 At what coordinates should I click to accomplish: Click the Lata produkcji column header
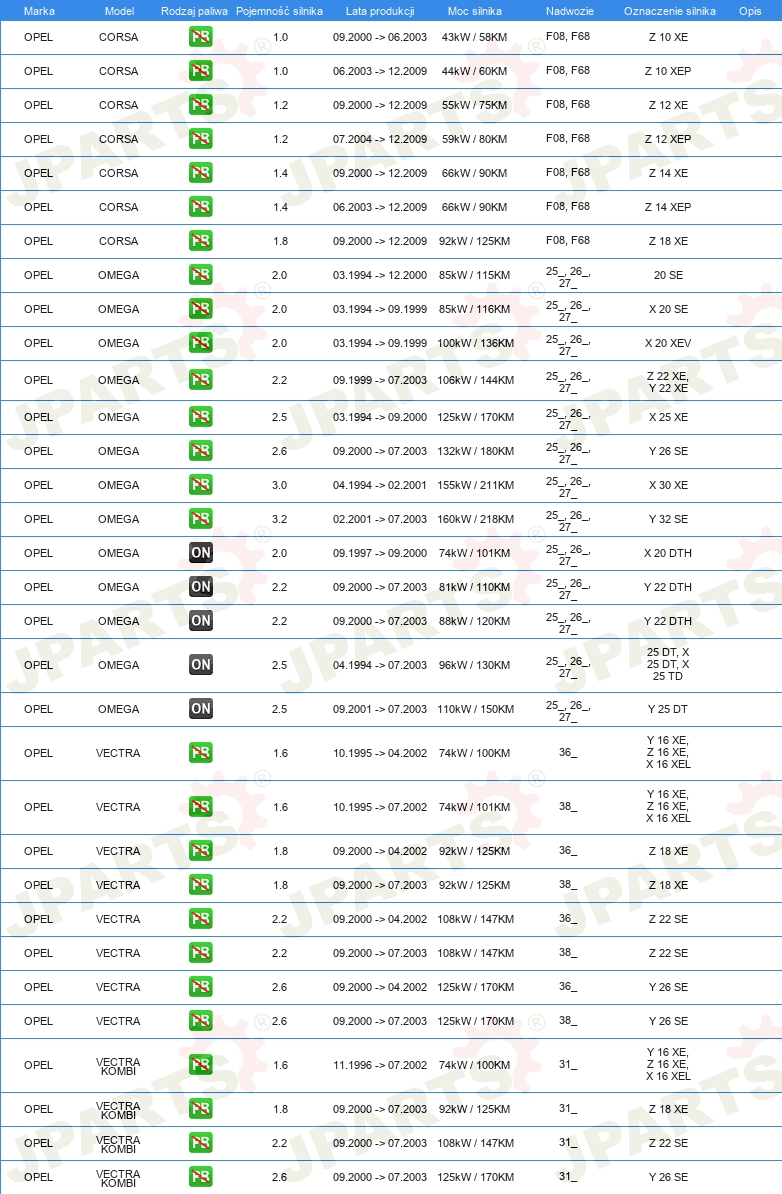click(x=380, y=11)
